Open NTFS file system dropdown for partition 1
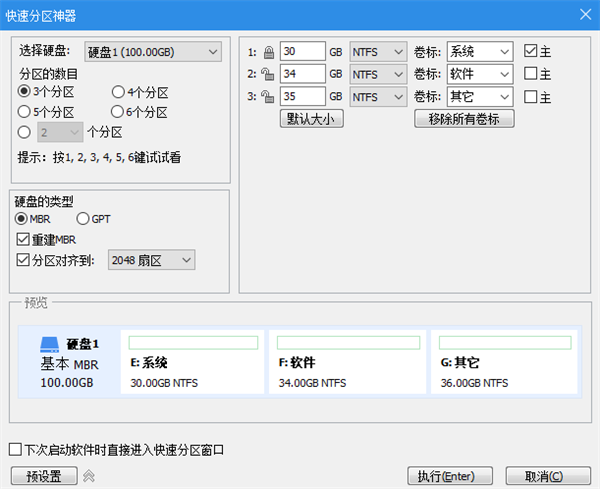The height and width of the screenshot is (489, 600). tap(378, 52)
